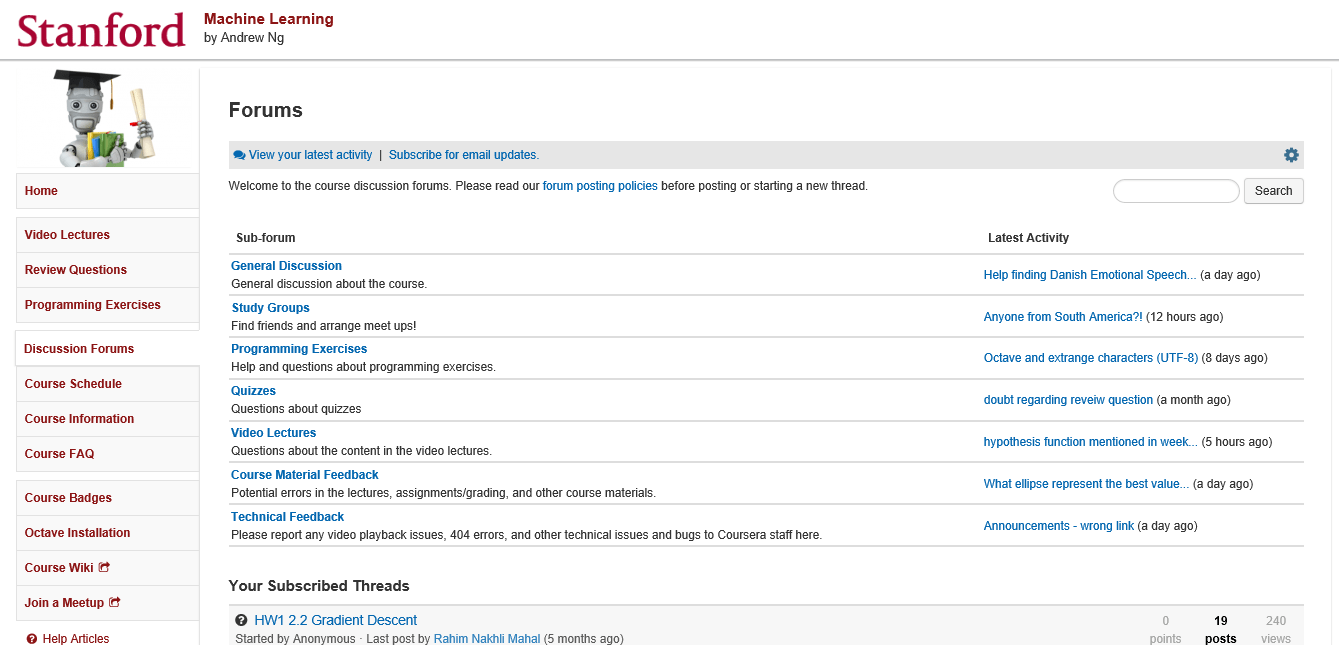The image size is (1339, 645).
Task: Open Help Articles via its question-mark icon
Action: coord(31,638)
